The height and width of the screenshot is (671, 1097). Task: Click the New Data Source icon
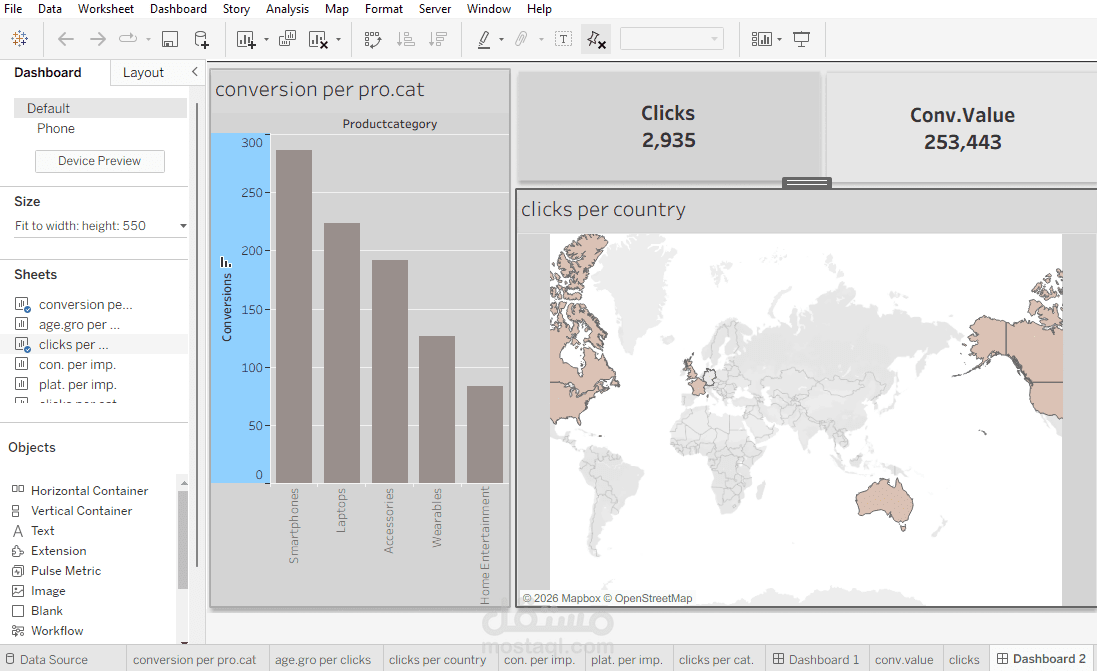coord(200,39)
